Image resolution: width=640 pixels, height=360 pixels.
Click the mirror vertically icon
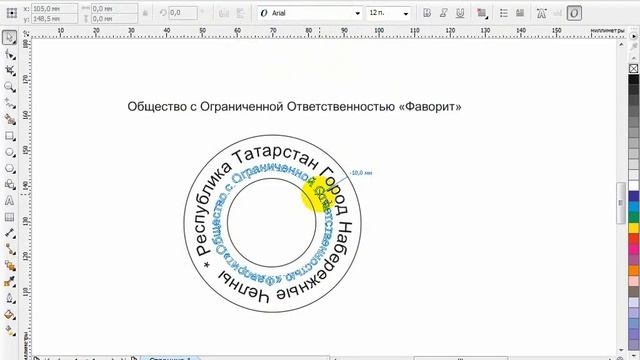[x=240, y=13]
